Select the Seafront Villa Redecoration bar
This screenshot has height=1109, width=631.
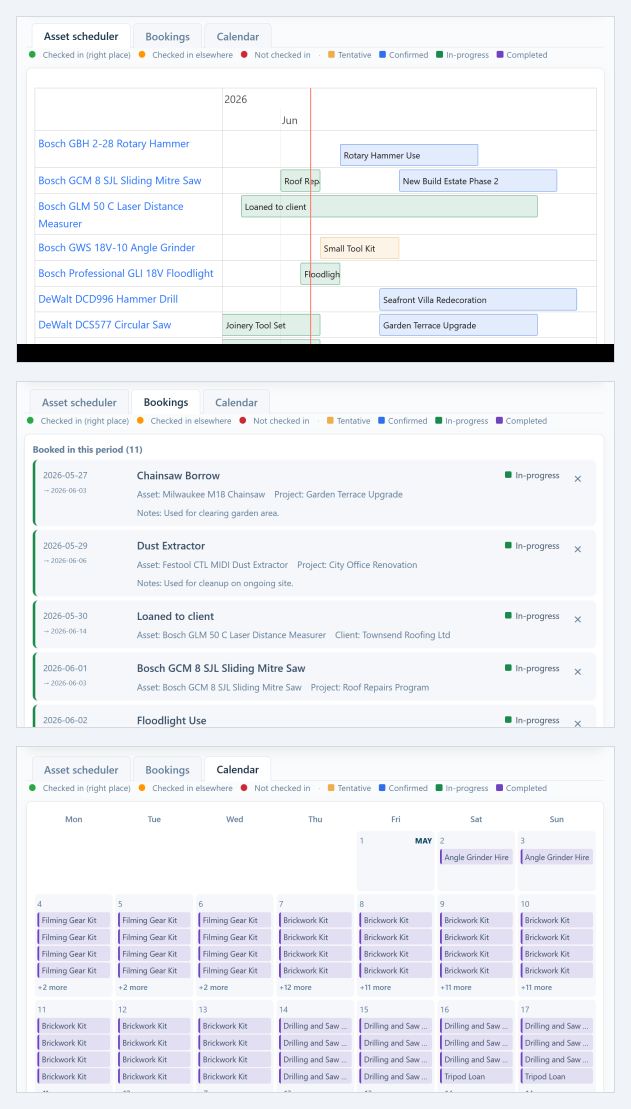tap(477, 299)
